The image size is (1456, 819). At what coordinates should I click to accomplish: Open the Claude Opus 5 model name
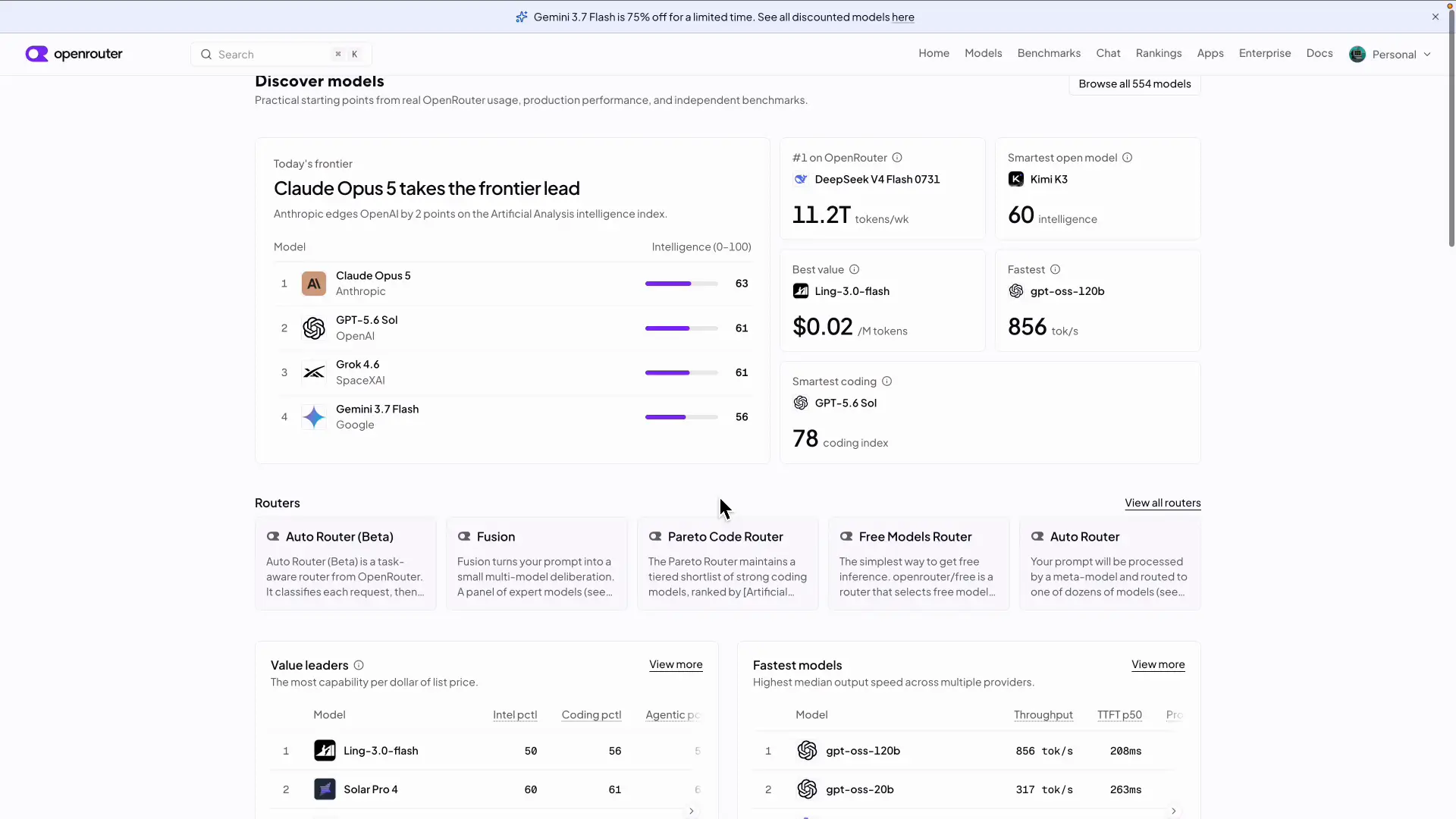click(373, 276)
